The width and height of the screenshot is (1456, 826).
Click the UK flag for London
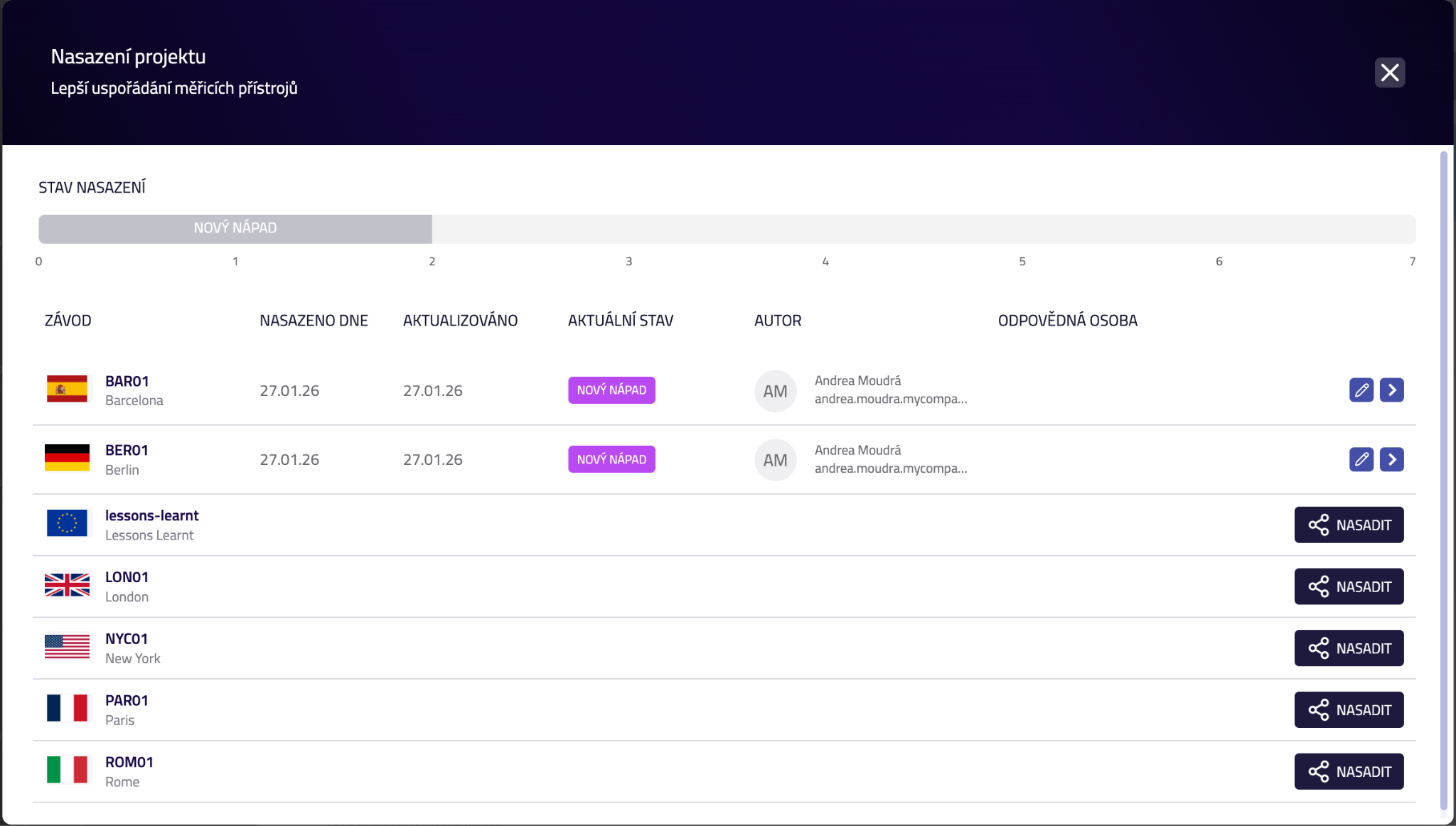coord(67,585)
